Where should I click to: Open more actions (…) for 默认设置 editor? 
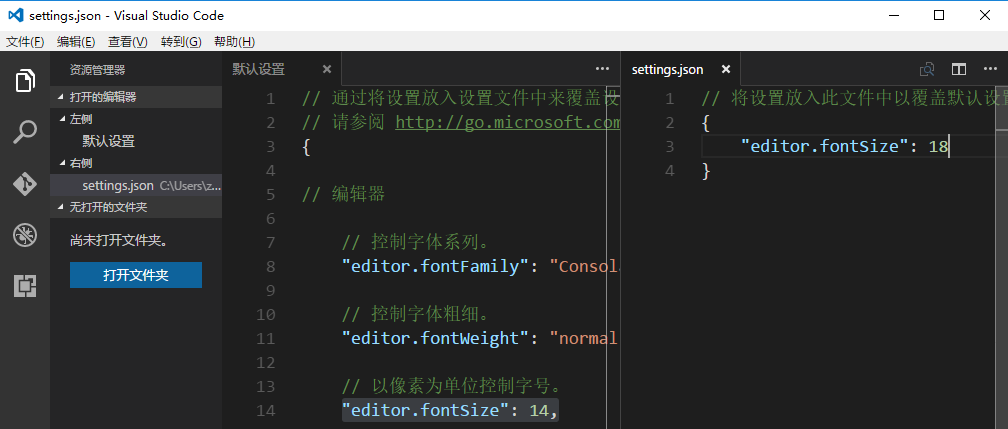pos(602,69)
